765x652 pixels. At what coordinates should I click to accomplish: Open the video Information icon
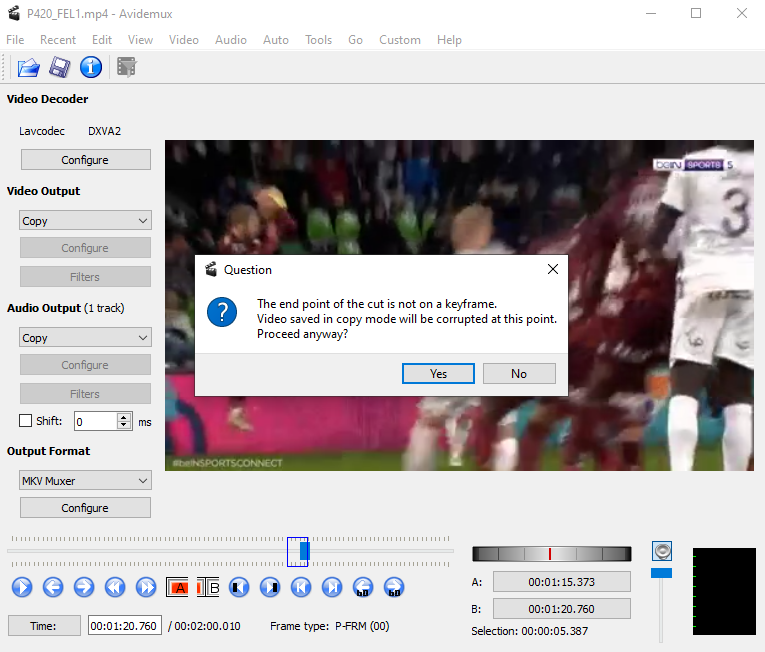coord(91,68)
